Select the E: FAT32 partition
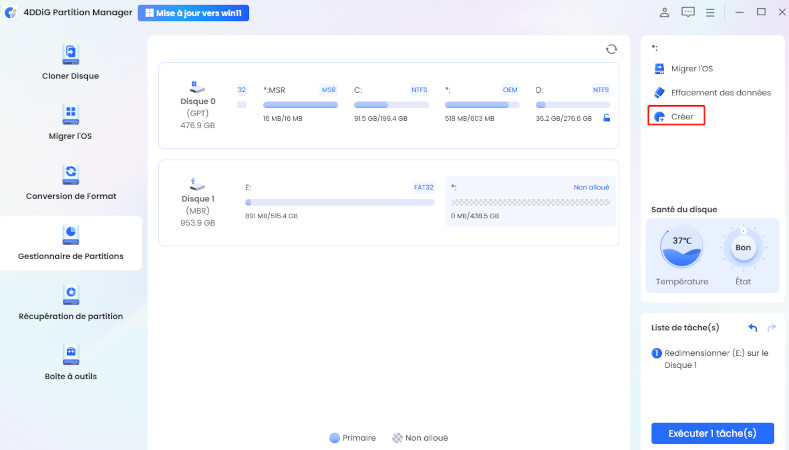The width and height of the screenshot is (789, 450). [x=340, y=201]
